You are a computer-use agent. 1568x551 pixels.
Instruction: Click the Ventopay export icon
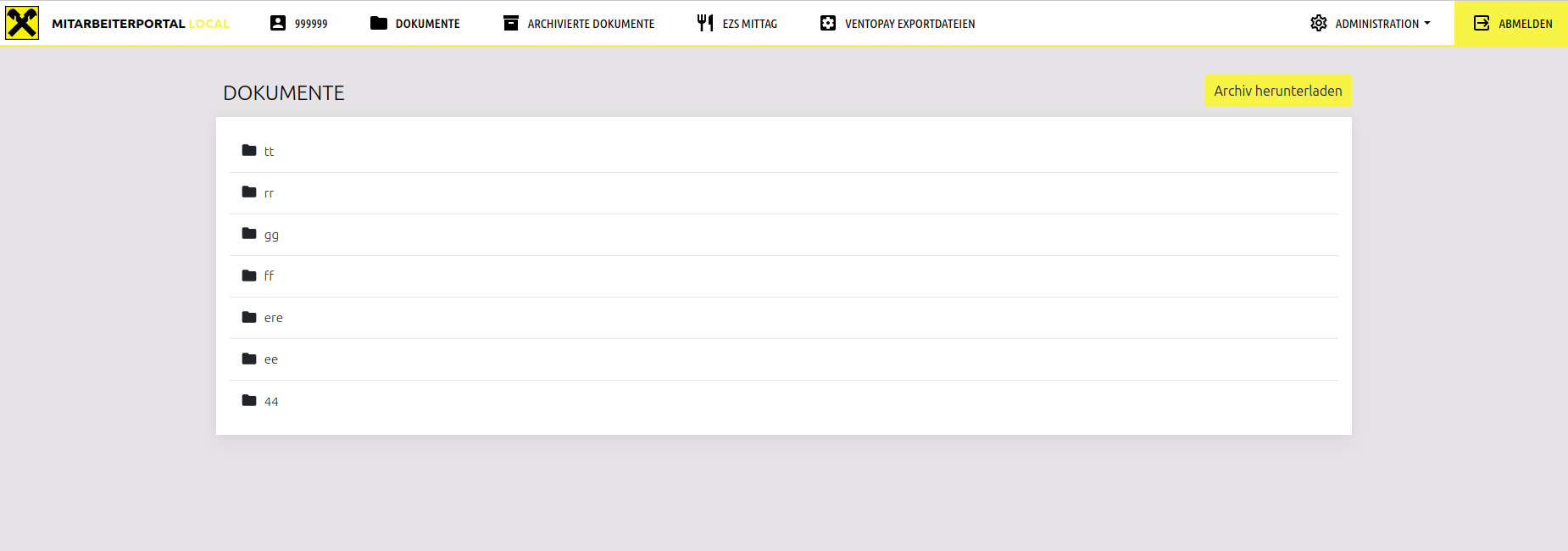pyautogui.click(x=828, y=23)
